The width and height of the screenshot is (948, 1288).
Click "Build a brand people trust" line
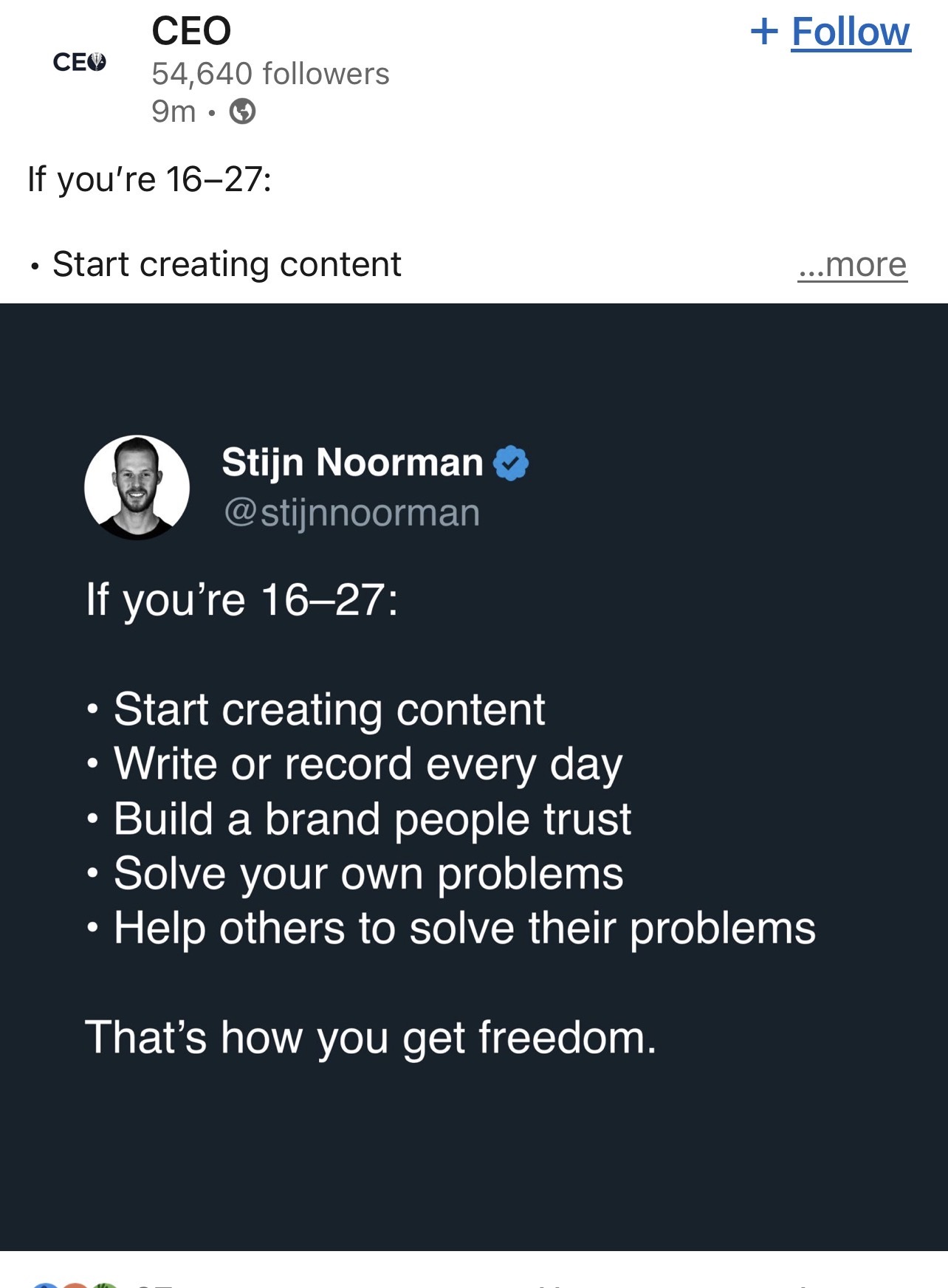pyautogui.click(x=372, y=819)
